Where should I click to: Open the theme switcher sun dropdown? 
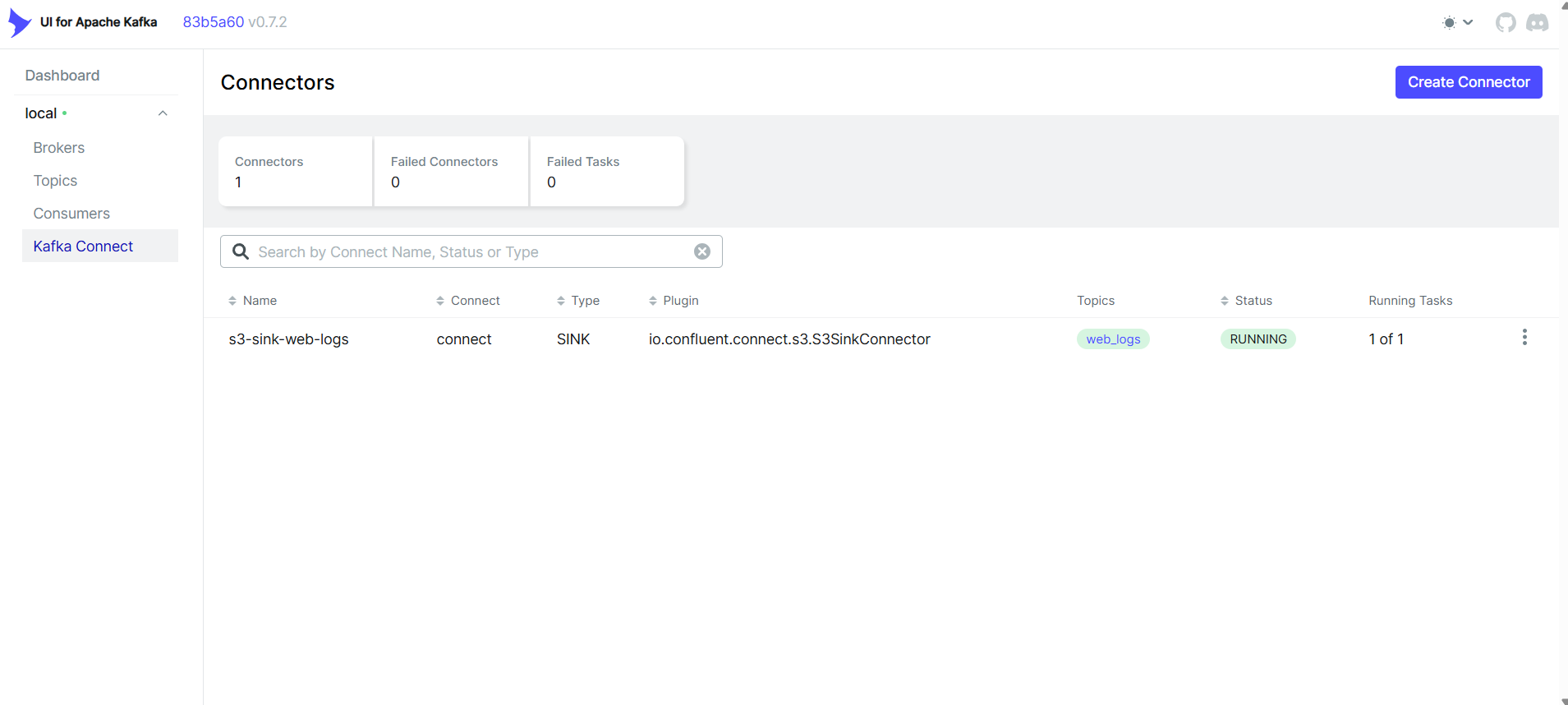(1457, 23)
